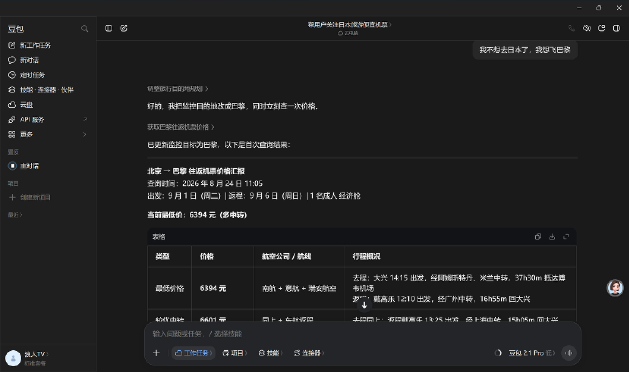Toggle the 工作任务 mode chip
Screen dimensions: 630x373
click(x=193, y=353)
